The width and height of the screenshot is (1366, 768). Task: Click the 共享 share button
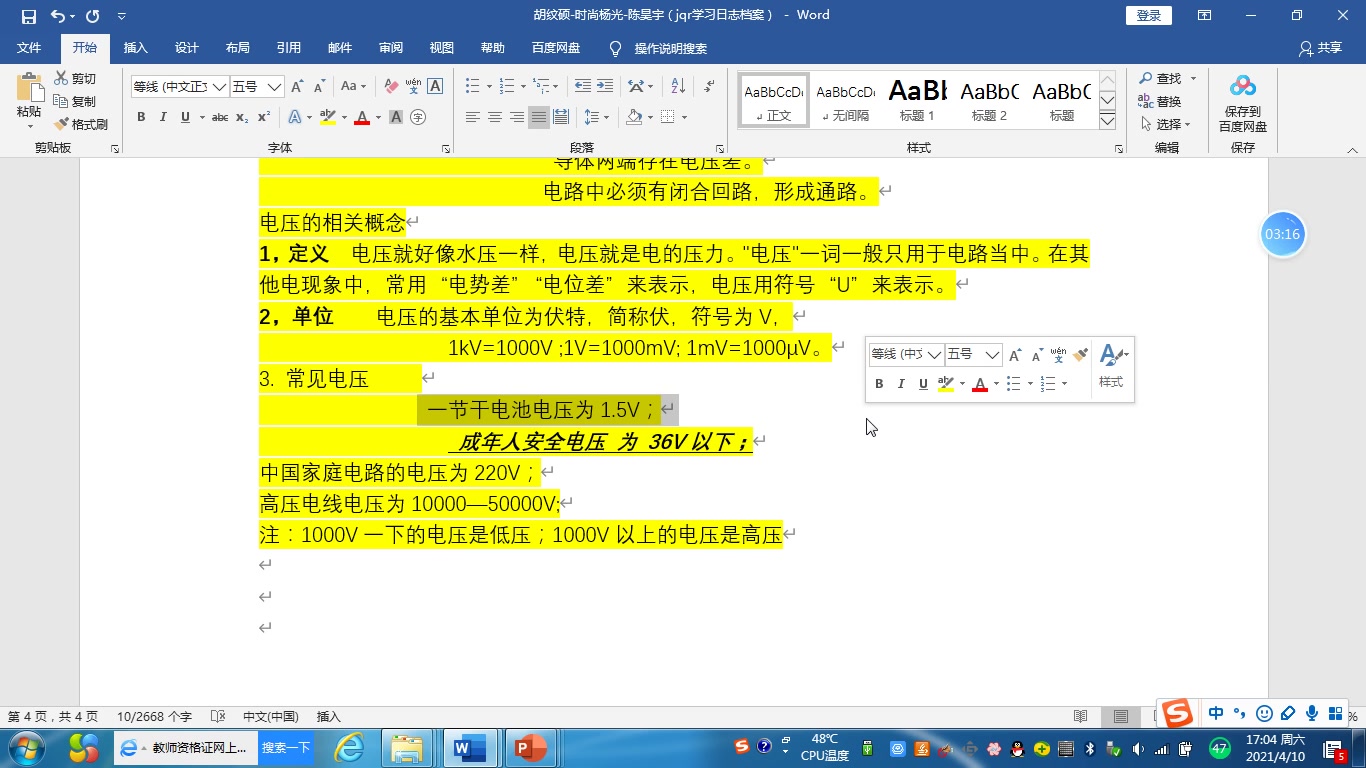pos(1320,48)
